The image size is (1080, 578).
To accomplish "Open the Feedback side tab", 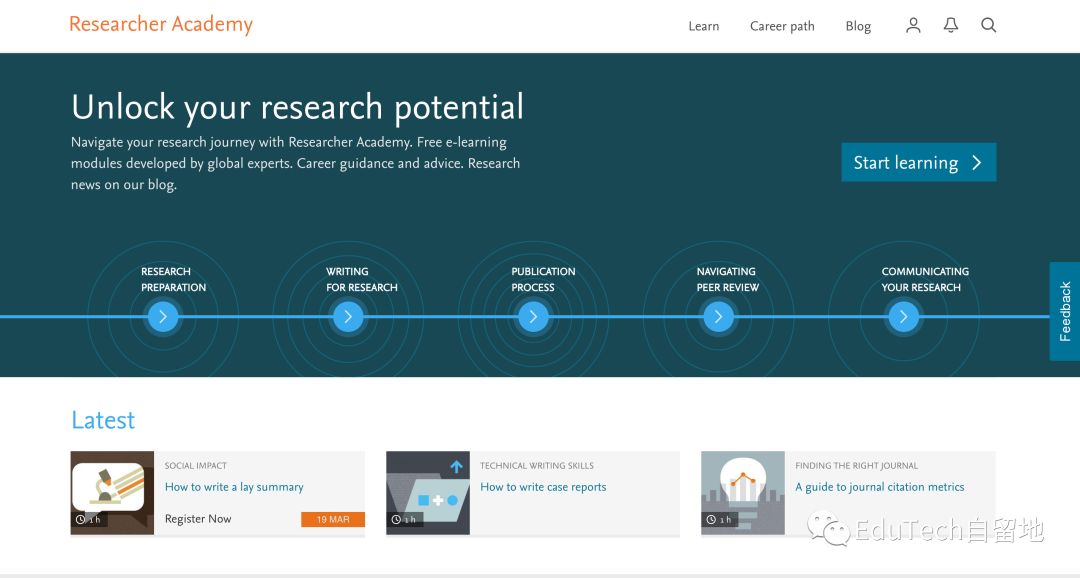I will tap(1065, 311).
